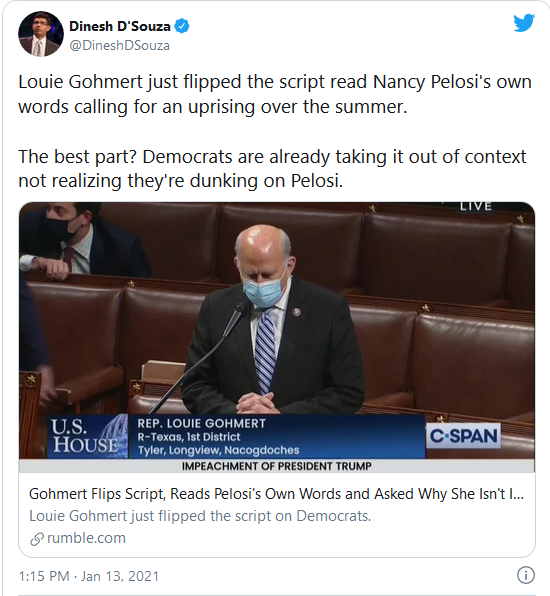This screenshot has height=596, width=550.
Task: Open the rumble.com domain link
Action: click(x=86, y=538)
